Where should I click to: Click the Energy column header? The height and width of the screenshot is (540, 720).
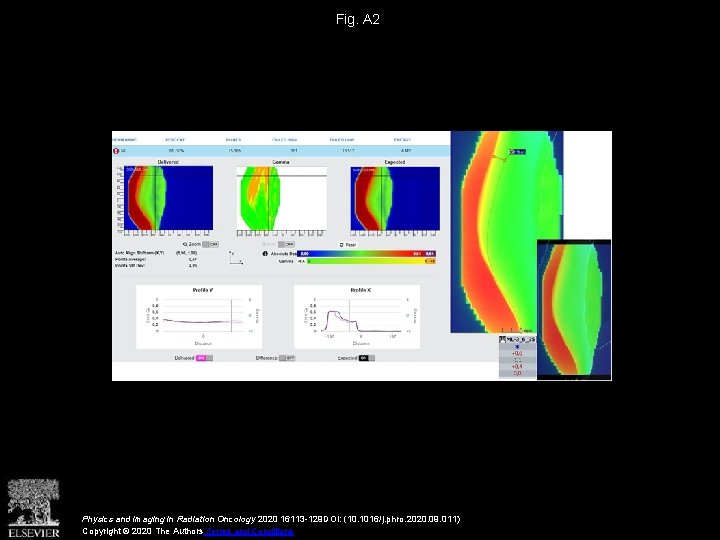(402, 140)
